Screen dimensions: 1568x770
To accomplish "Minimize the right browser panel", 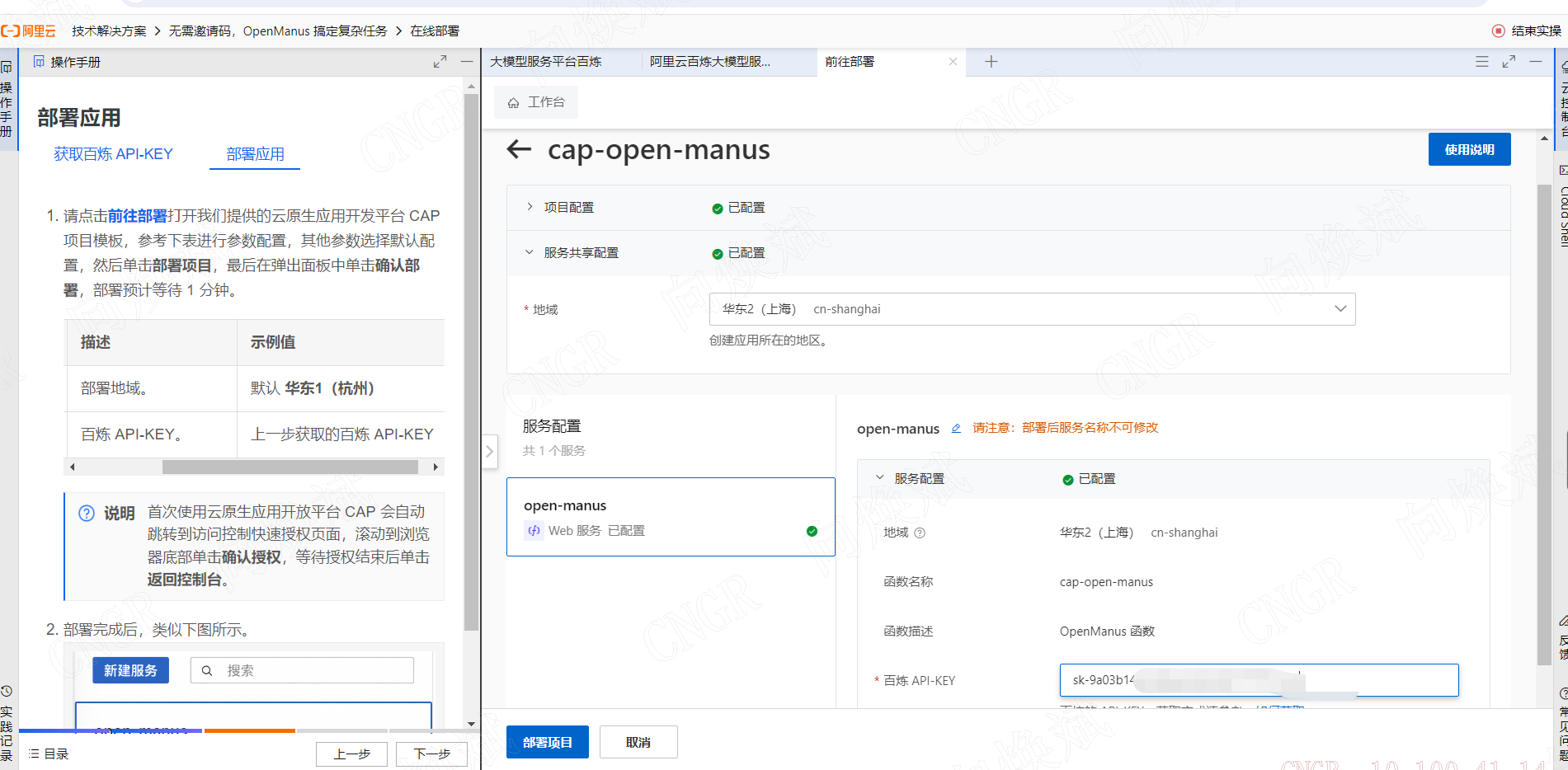I will pos(1535,62).
